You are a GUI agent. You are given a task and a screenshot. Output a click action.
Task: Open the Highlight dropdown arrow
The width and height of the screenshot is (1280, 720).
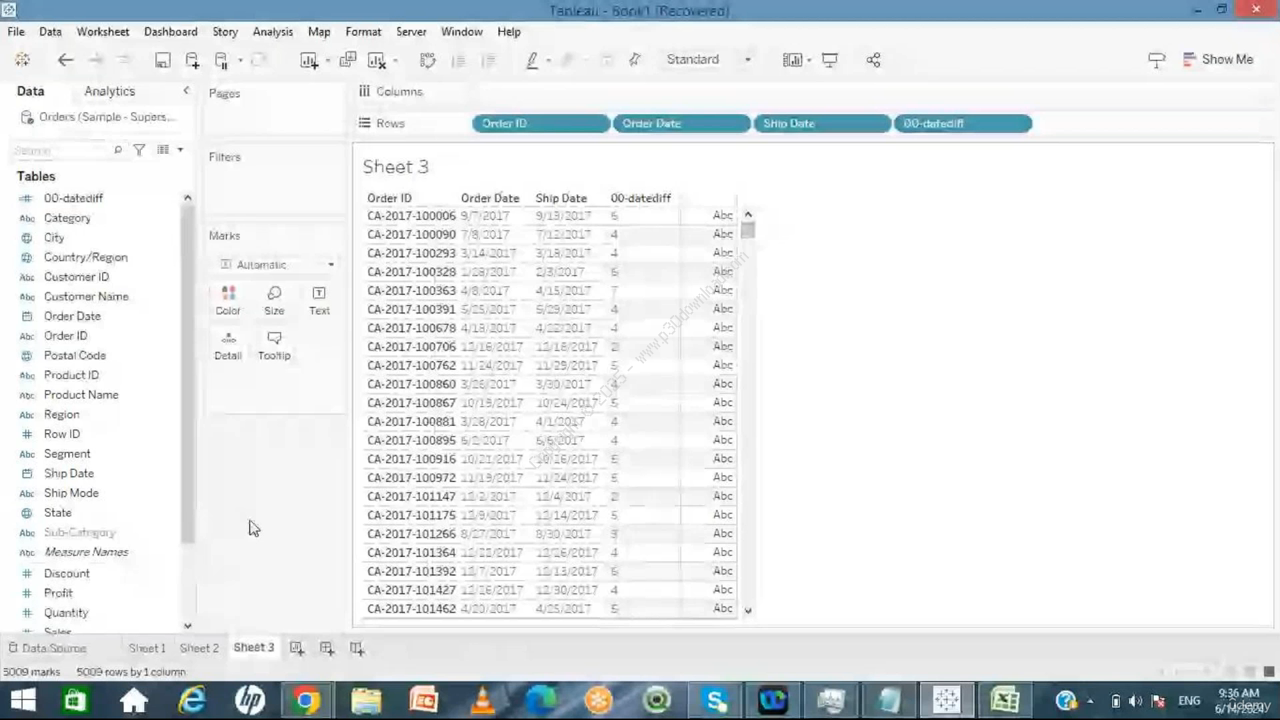(x=548, y=60)
